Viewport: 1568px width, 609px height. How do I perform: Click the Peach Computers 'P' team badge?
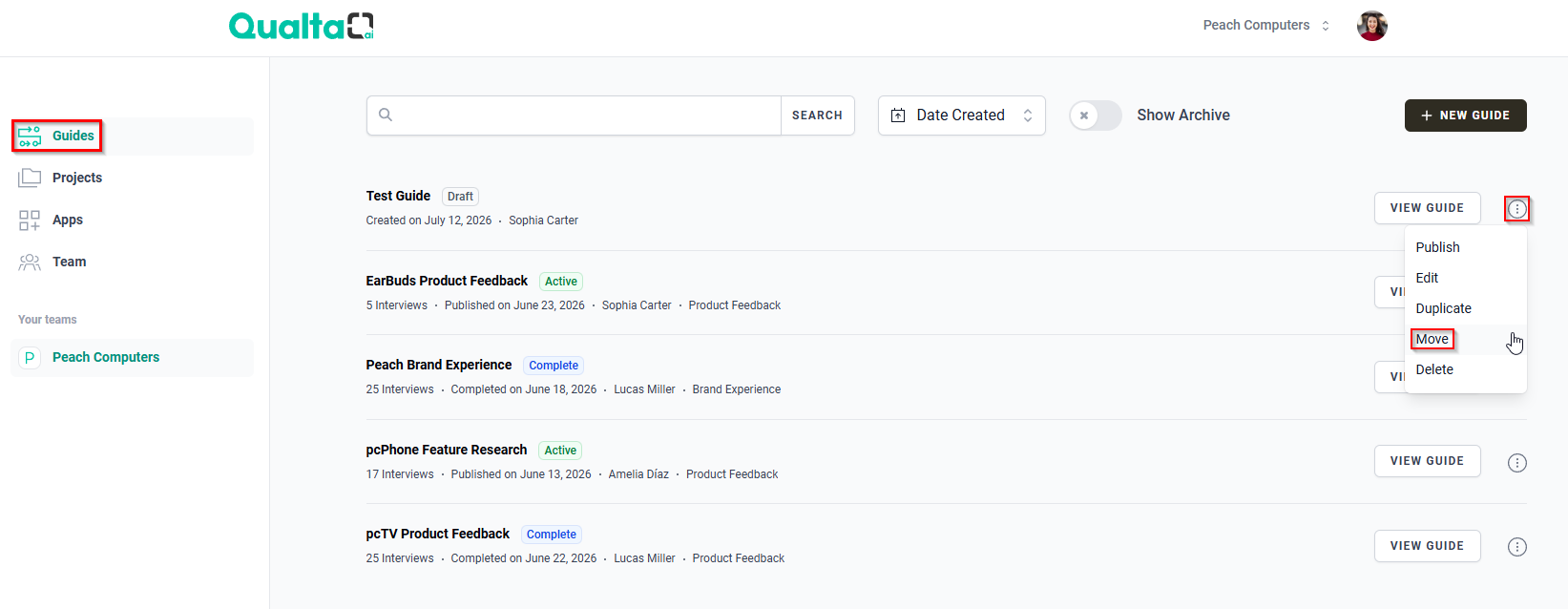[x=30, y=357]
